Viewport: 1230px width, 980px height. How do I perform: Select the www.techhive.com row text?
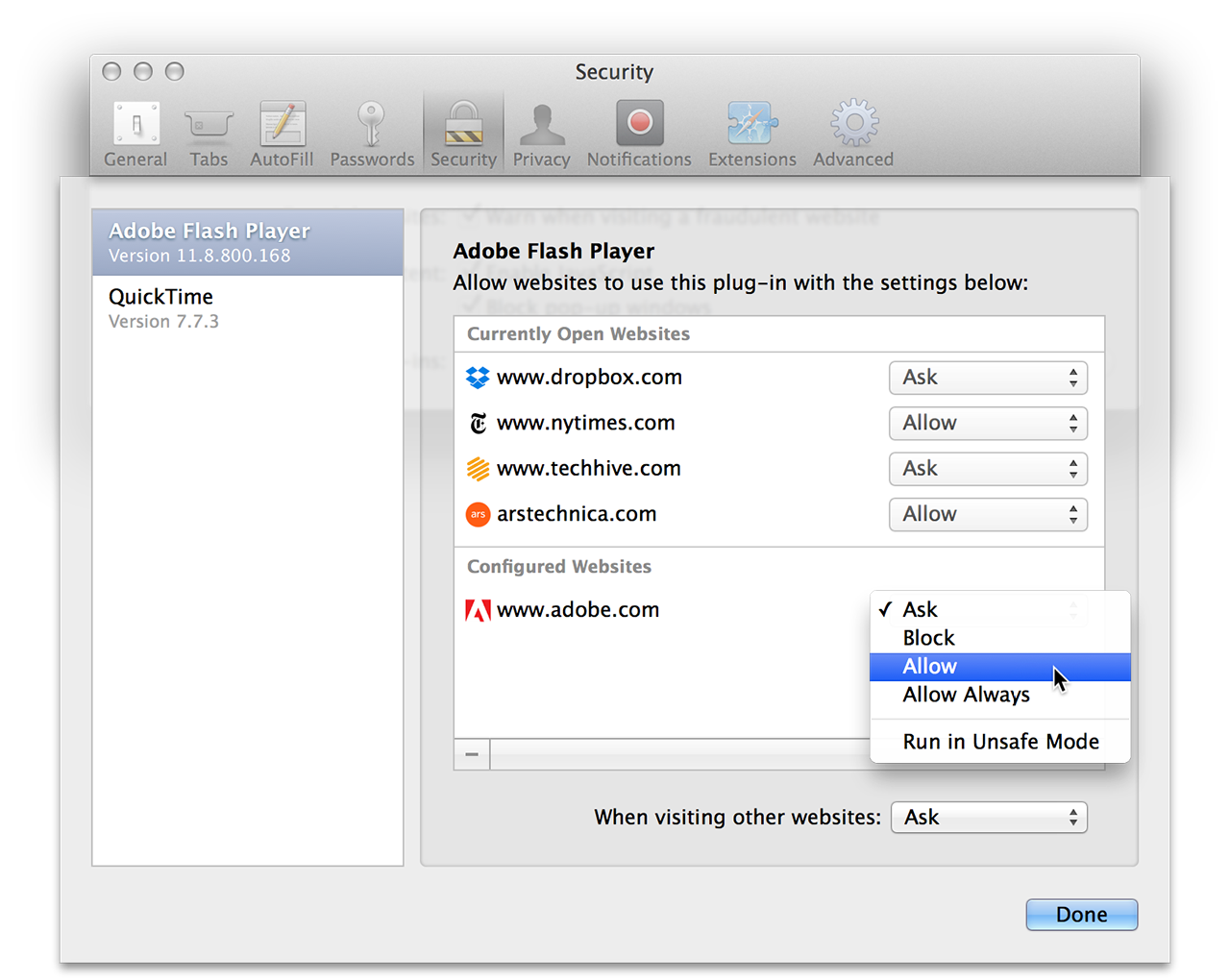tap(588, 469)
